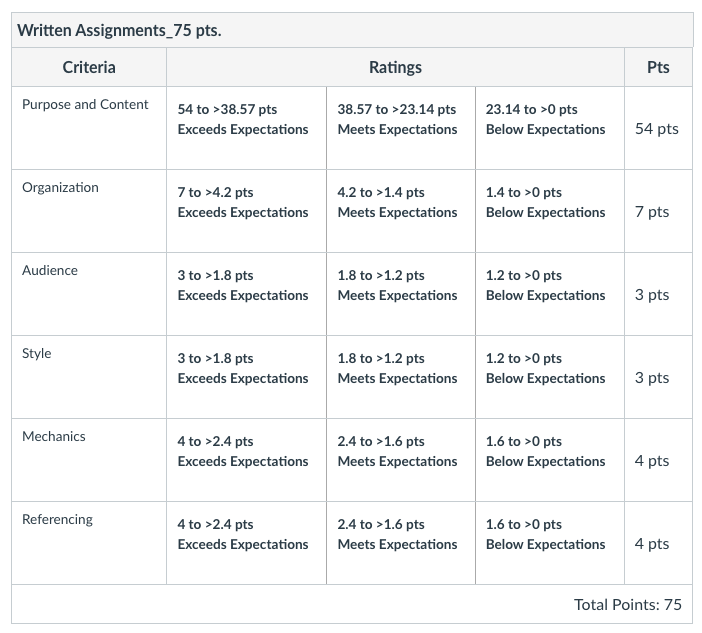The image size is (702, 633).
Task: Choose Meets Expectations rating for Organization
Action: point(401,211)
